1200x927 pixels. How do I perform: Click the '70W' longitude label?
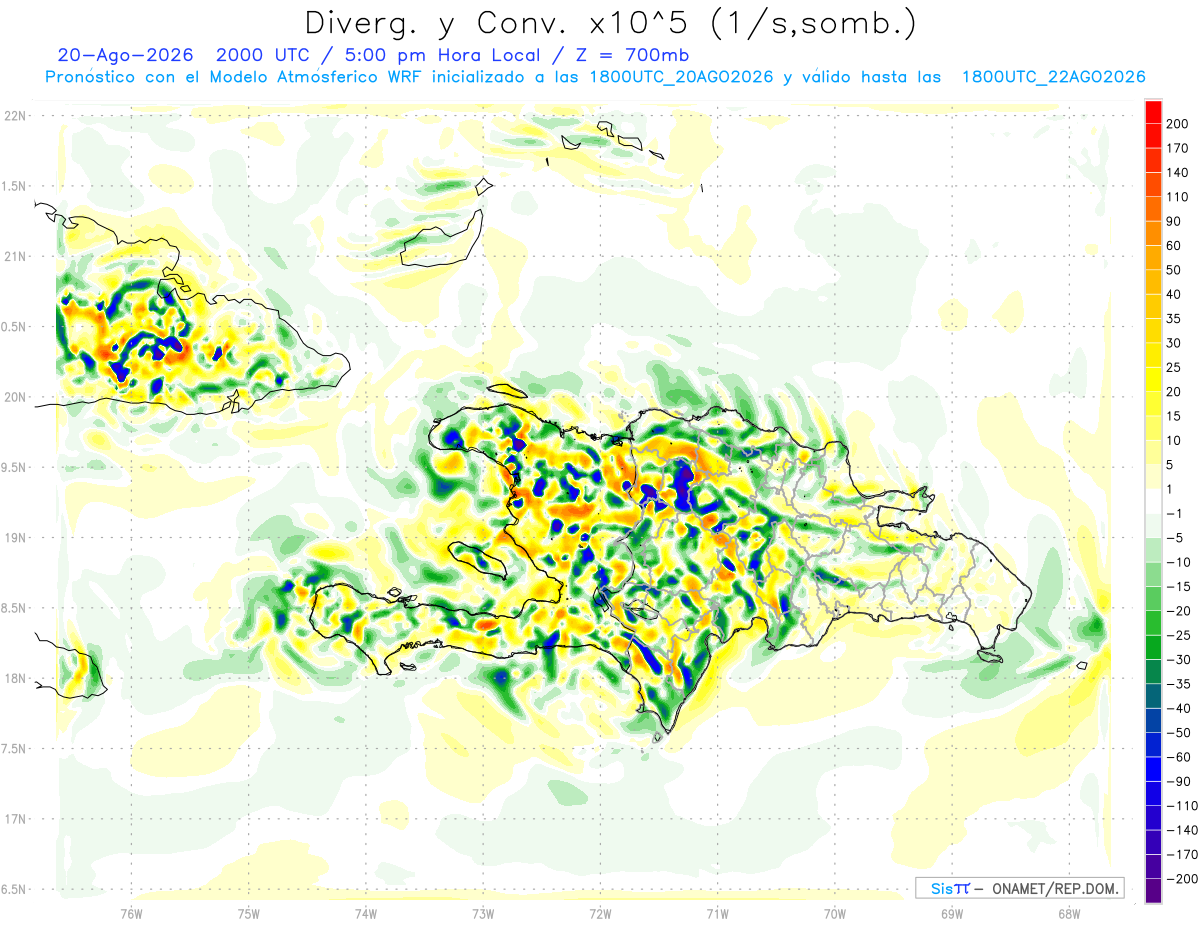835,913
